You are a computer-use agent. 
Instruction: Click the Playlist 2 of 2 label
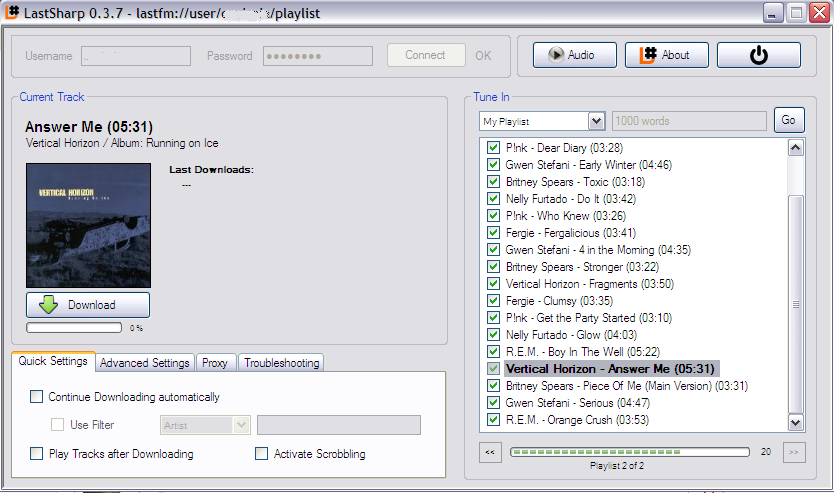(616, 466)
